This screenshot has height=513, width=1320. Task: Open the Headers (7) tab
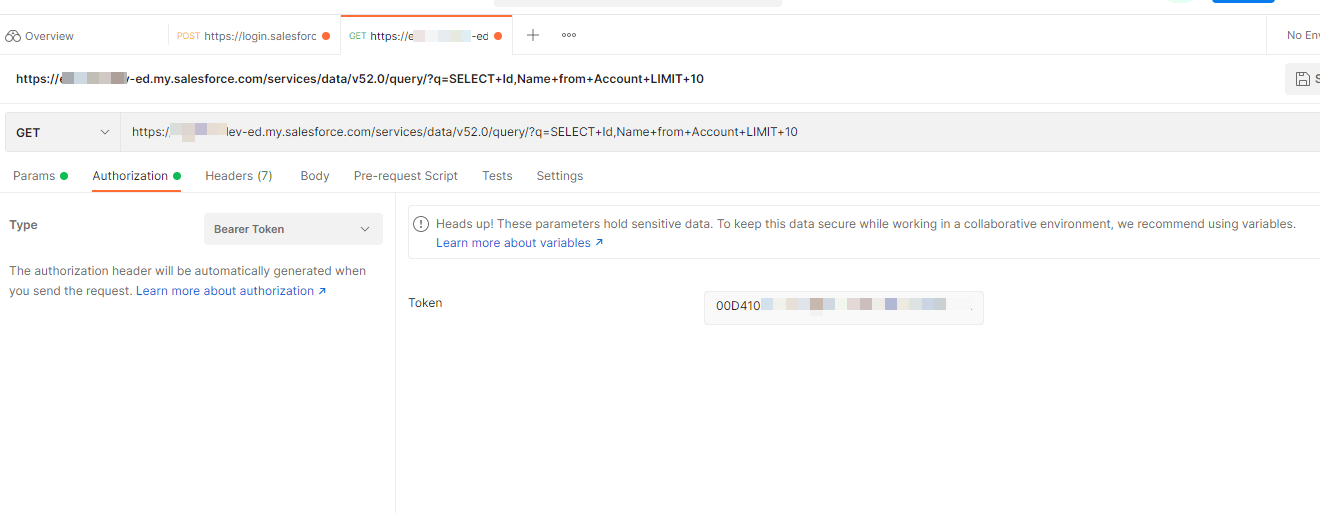238,176
